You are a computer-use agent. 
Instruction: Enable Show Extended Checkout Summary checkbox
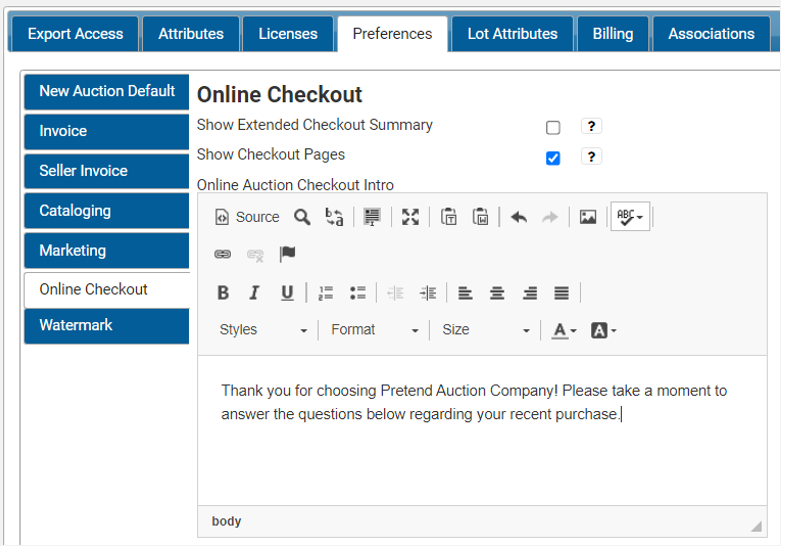tap(553, 127)
